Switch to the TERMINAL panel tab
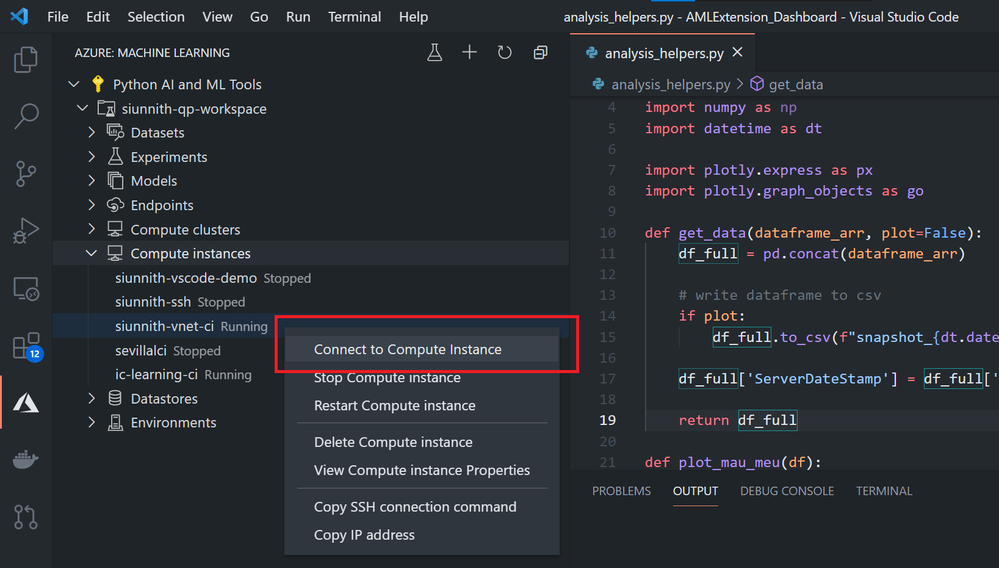This screenshot has width=999, height=568. coord(884,491)
